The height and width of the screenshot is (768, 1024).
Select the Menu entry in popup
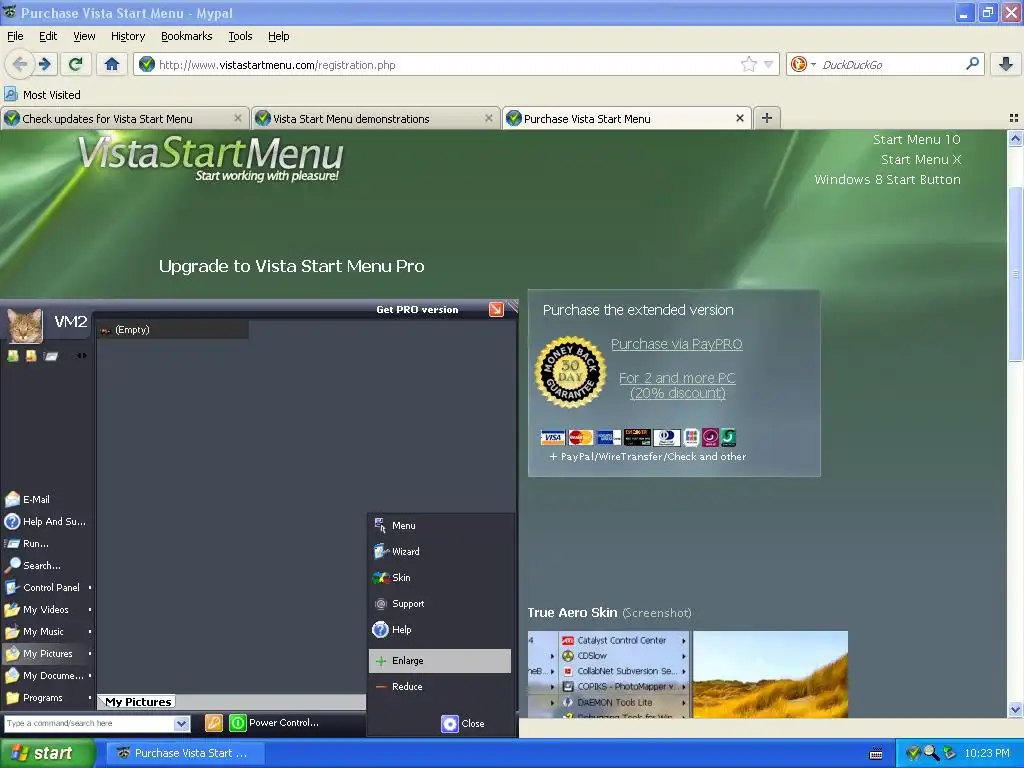pos(440,525)
